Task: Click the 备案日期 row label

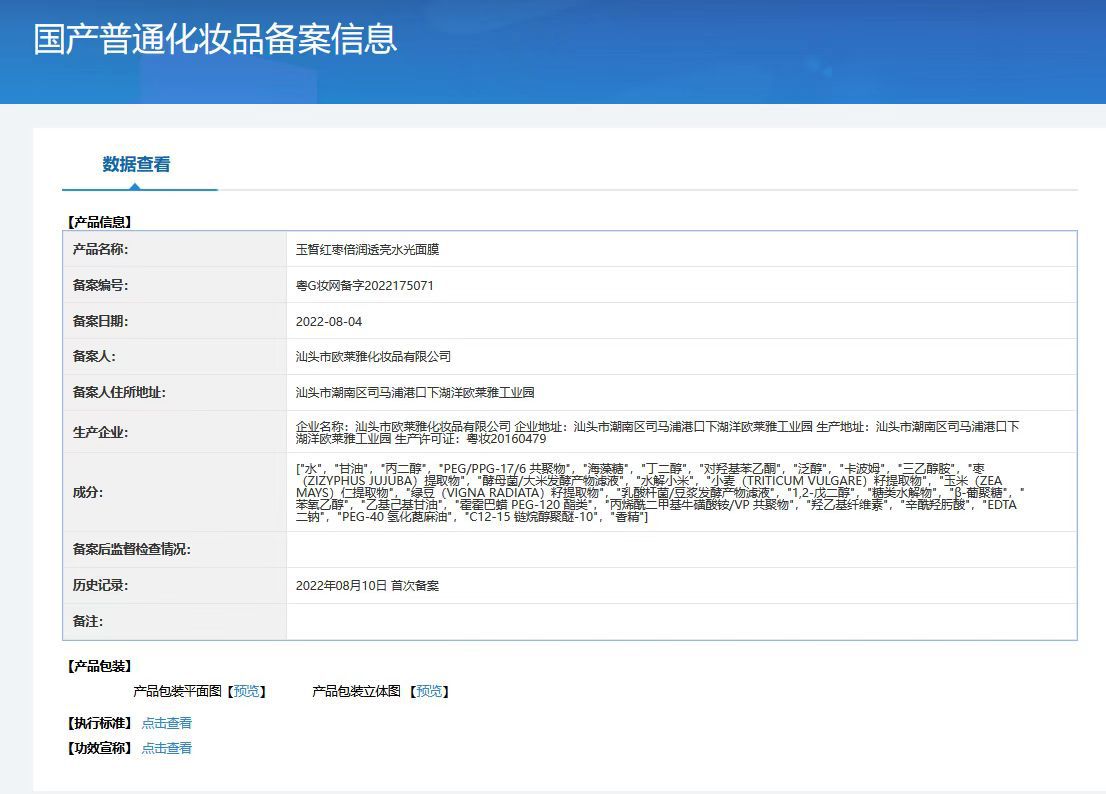Action: click(x=100, y=322)
